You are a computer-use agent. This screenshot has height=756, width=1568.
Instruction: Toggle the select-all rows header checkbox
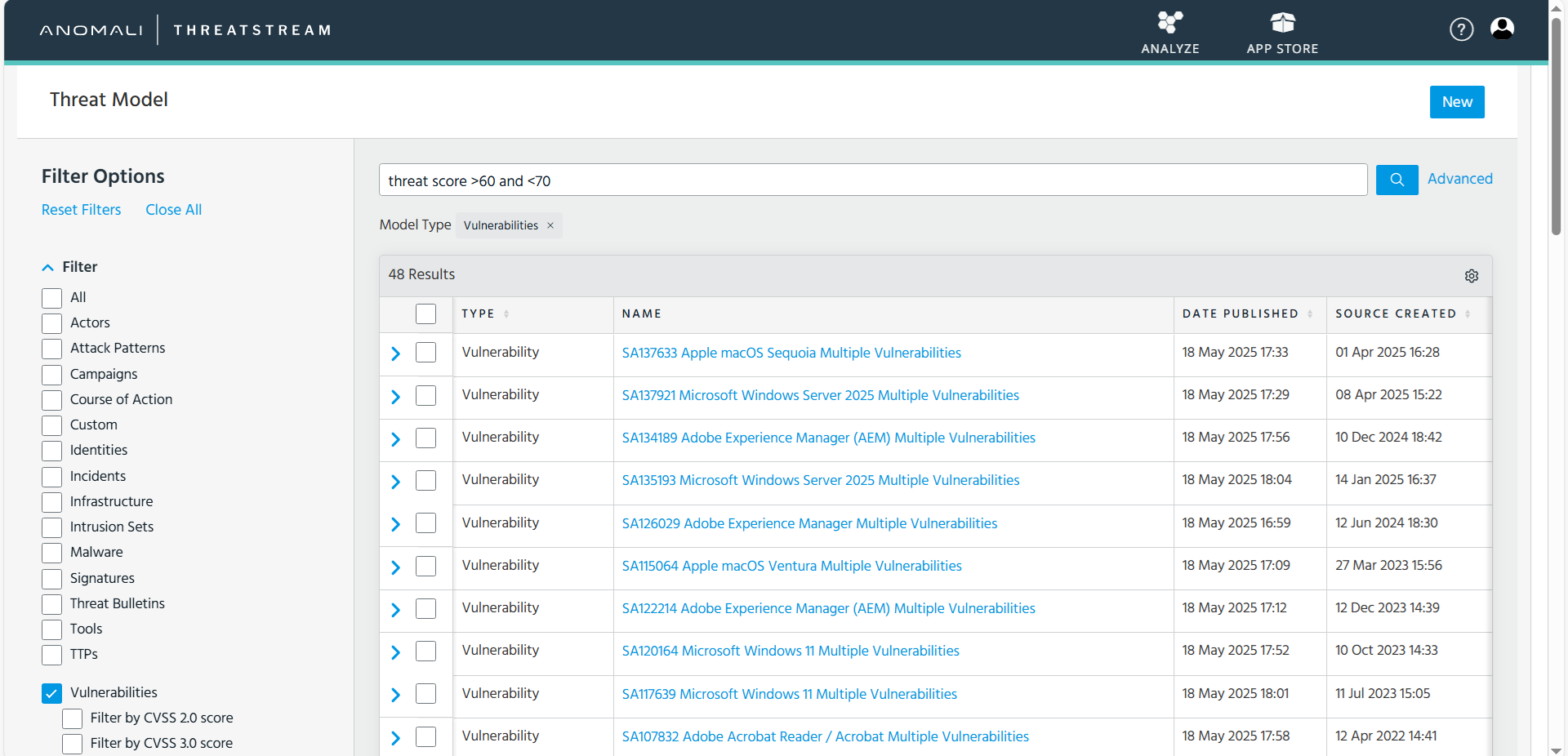[x=425, y=314]
